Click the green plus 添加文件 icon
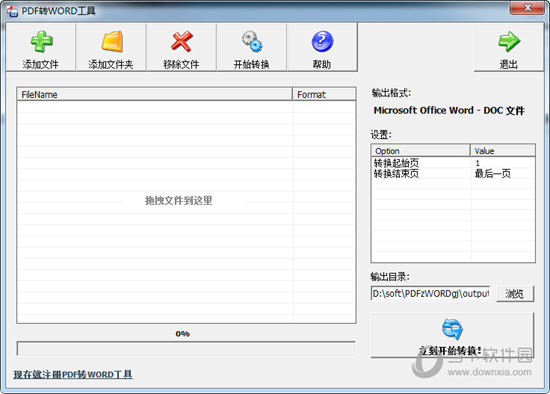550x394 pixels. pyautogui.click(x=41, y=42)
